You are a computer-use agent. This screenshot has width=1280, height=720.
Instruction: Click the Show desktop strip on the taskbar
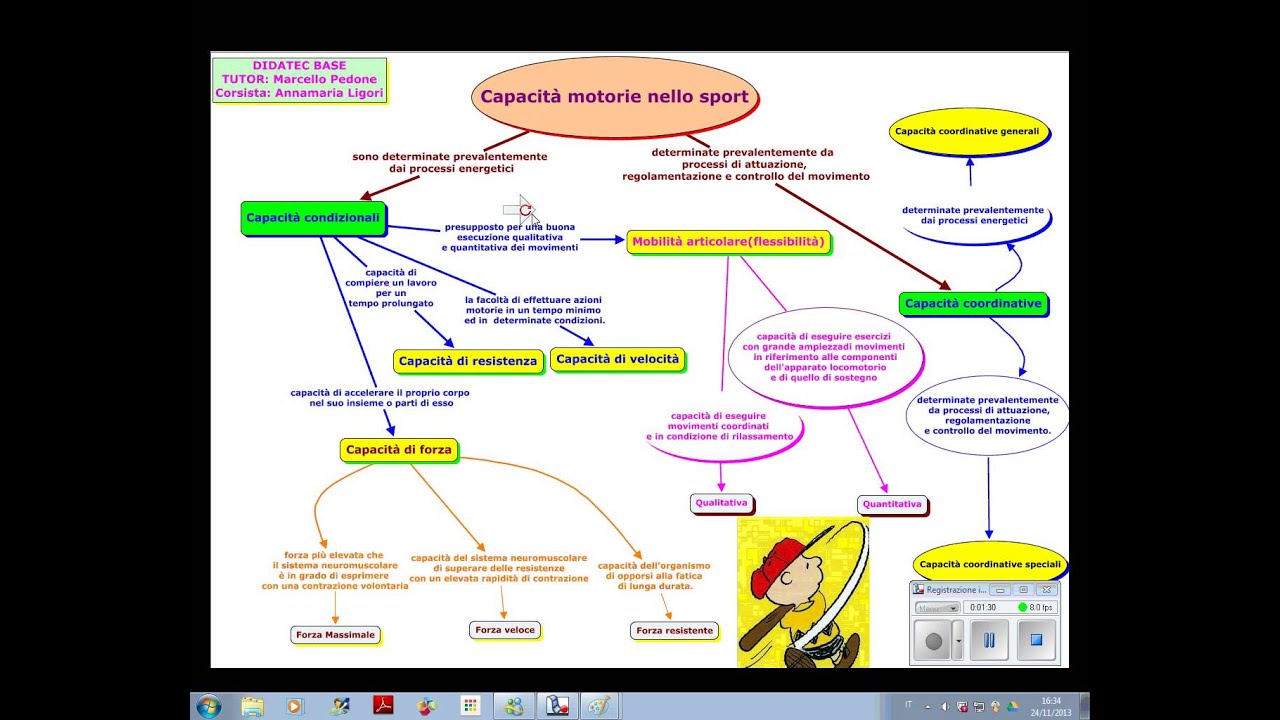(1084, 706)
